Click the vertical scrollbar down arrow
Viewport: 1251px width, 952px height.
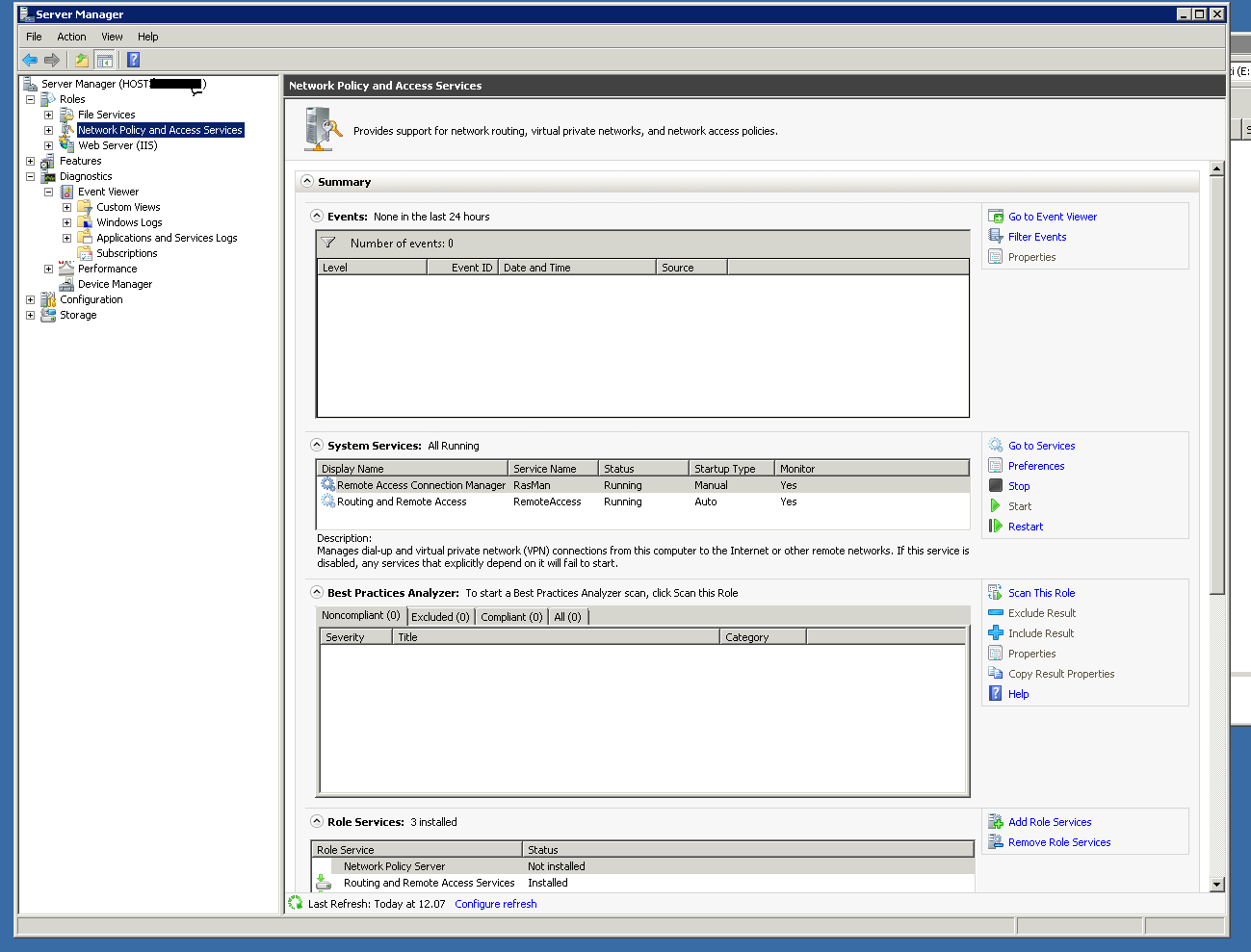[1217, 884]
